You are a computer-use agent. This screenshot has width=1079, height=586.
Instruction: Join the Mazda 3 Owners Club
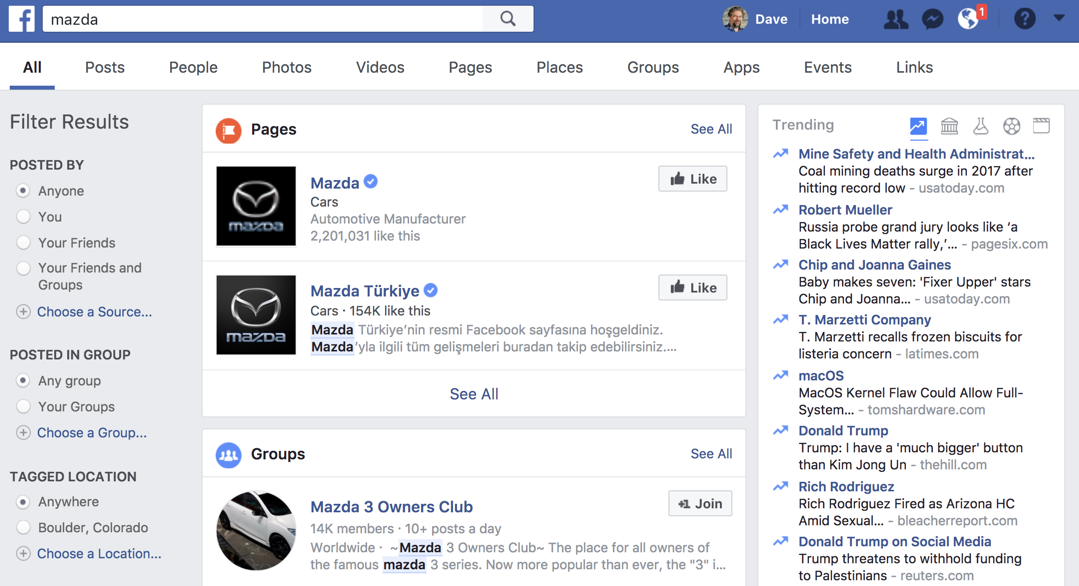click(x=700, y=503)
